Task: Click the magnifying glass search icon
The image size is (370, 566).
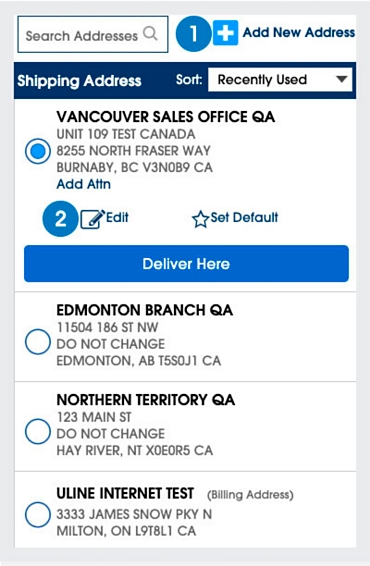Action: point(150,34)
